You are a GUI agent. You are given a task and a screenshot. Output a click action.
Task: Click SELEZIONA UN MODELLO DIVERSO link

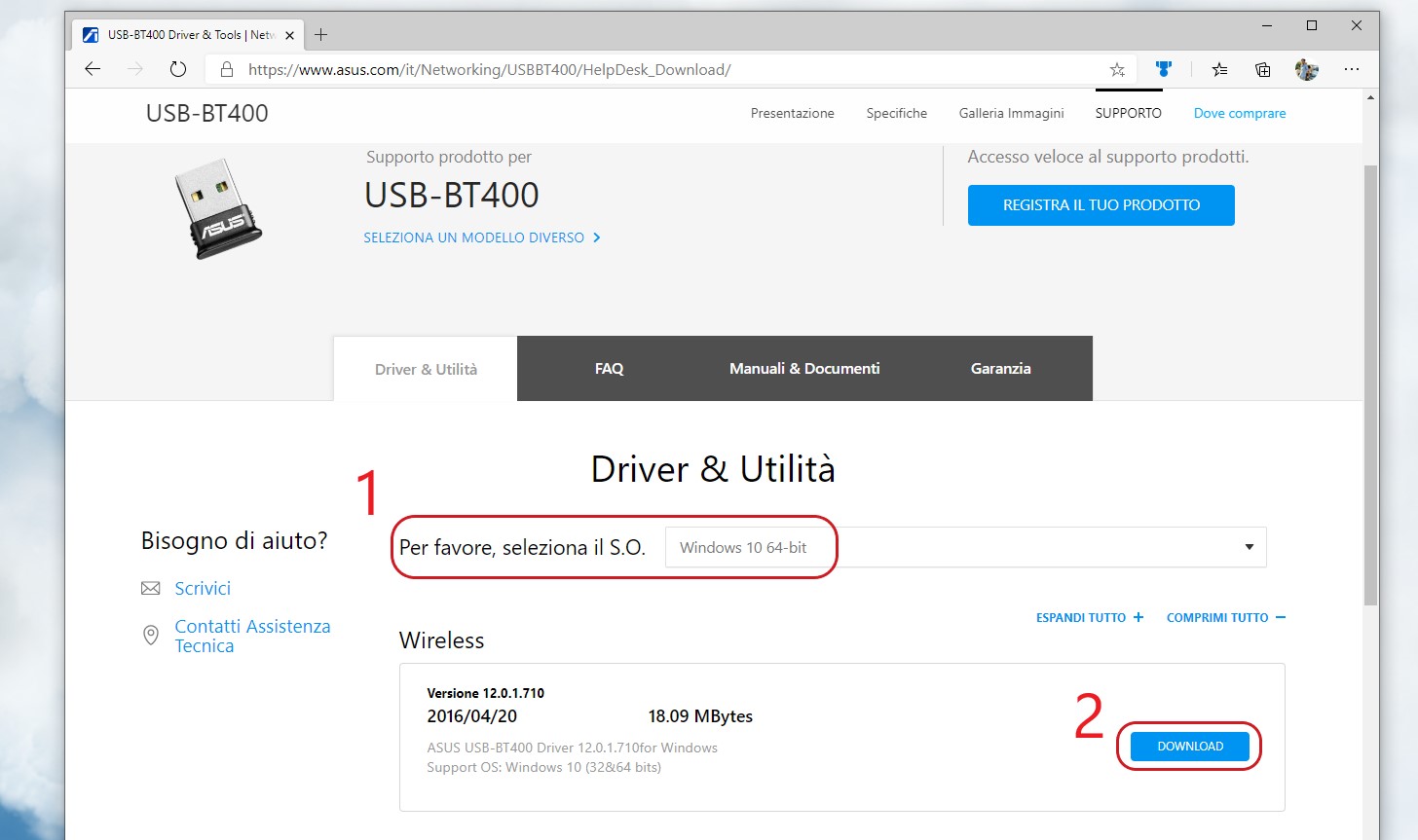pos(481,237)
